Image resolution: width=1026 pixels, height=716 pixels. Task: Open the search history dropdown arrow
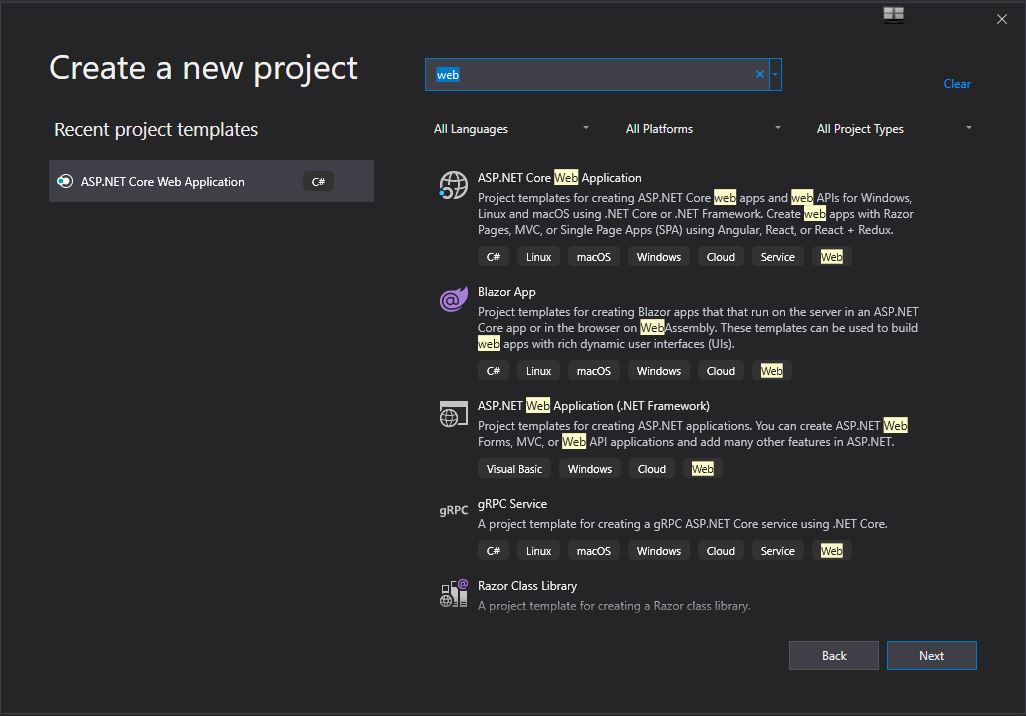tap(775, 75)
